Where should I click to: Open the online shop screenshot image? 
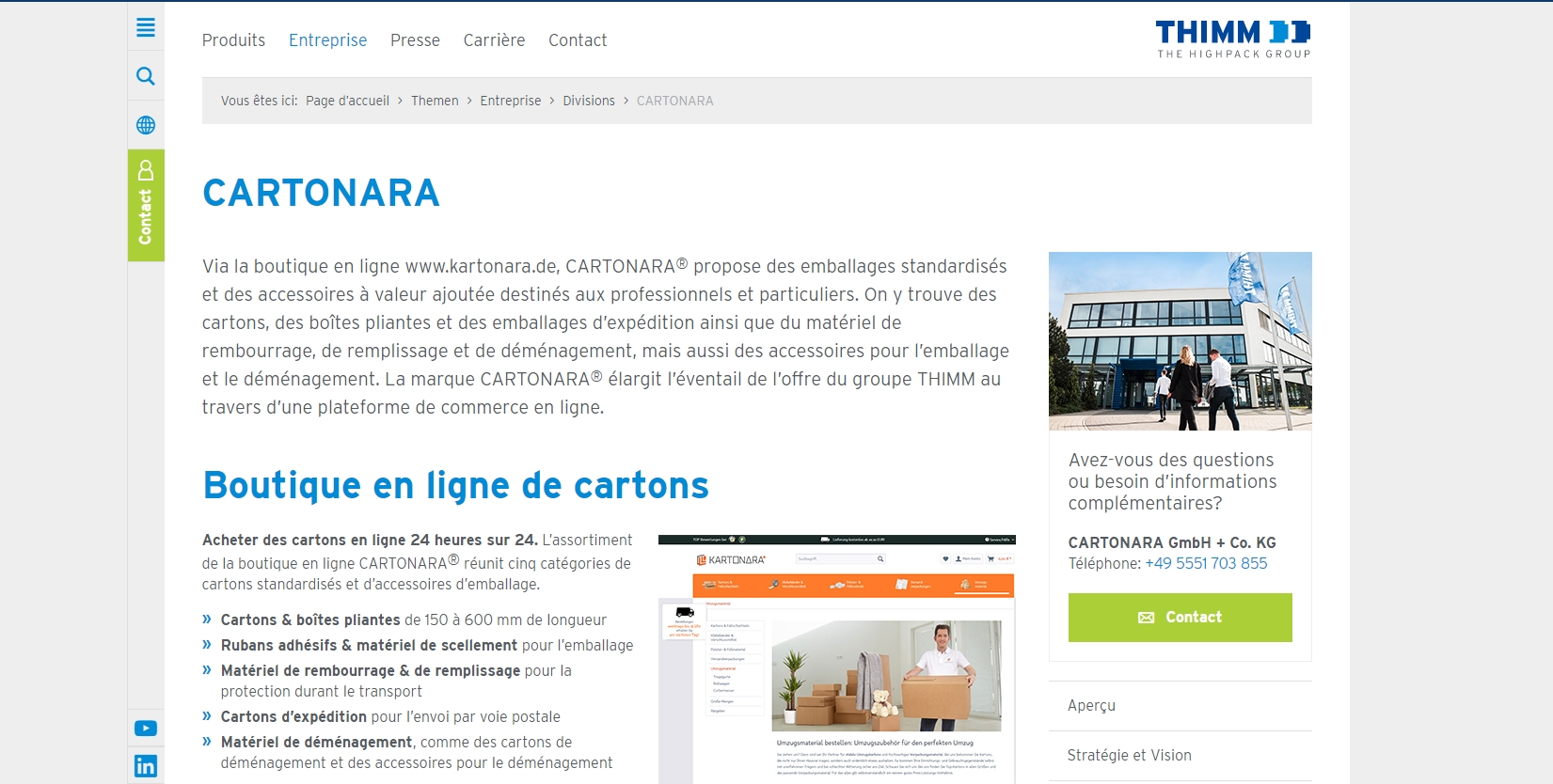coord(836,659)
